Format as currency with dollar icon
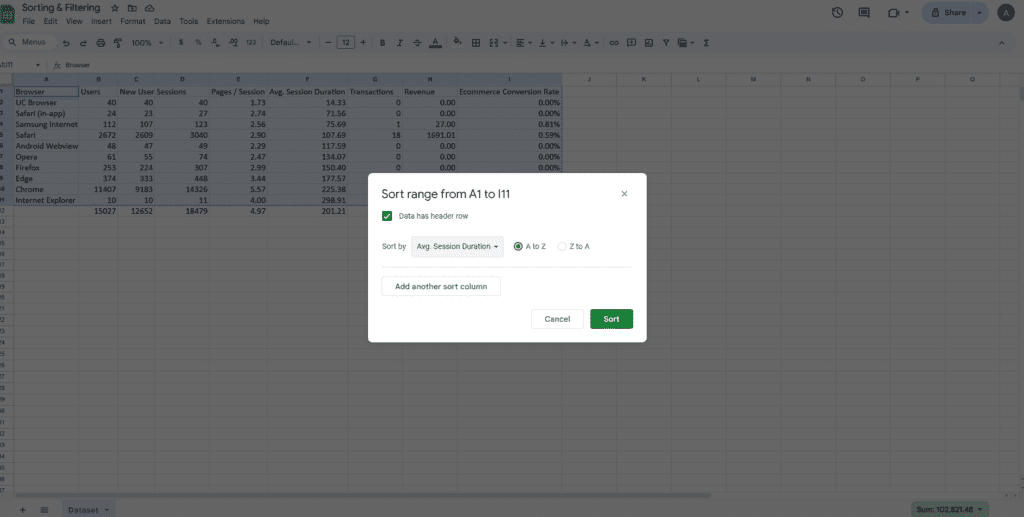This screenshot has width=1024, height=517. (x=181, y=42)
